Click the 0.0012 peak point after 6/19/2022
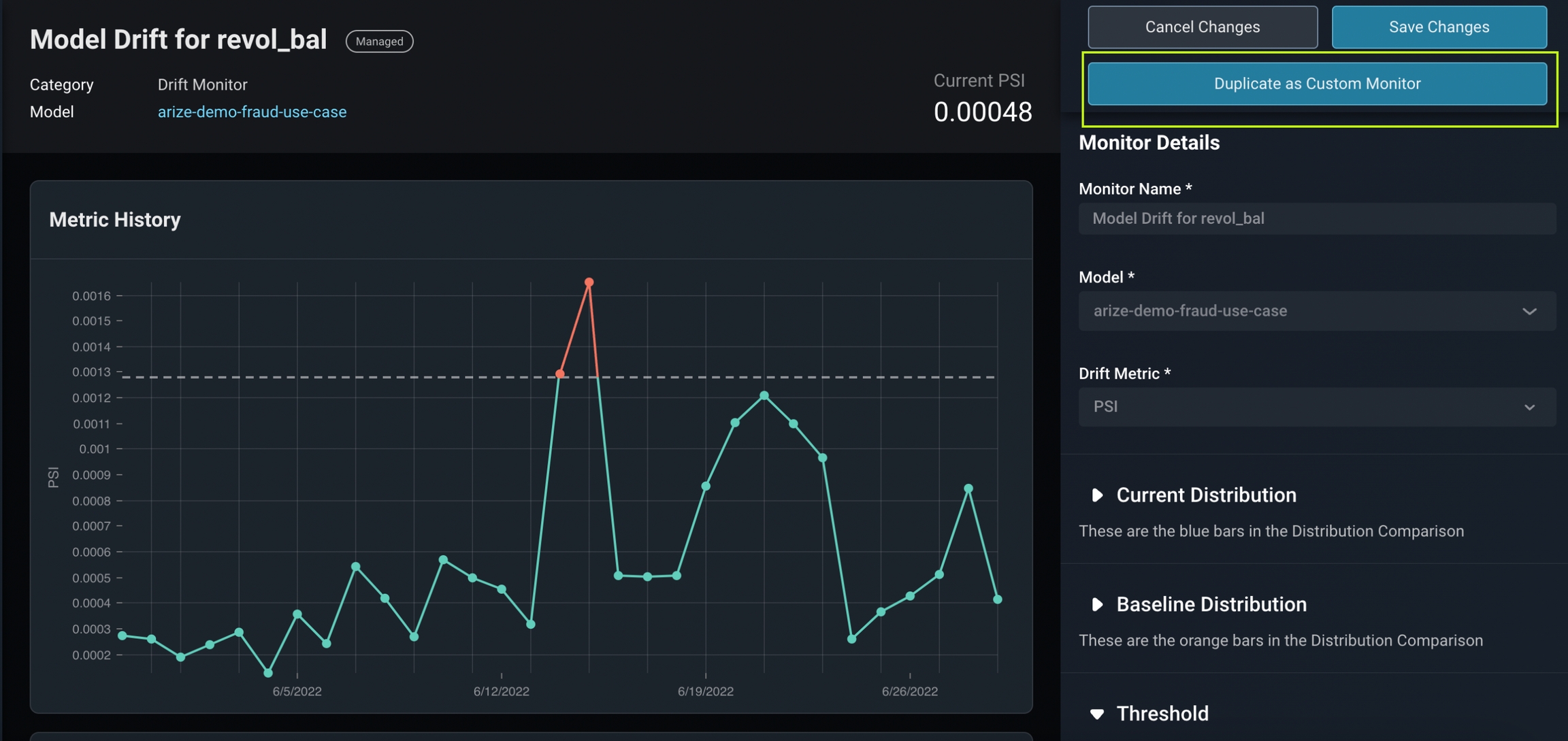Screen dimensions: 1568x741 pos(764,395)
